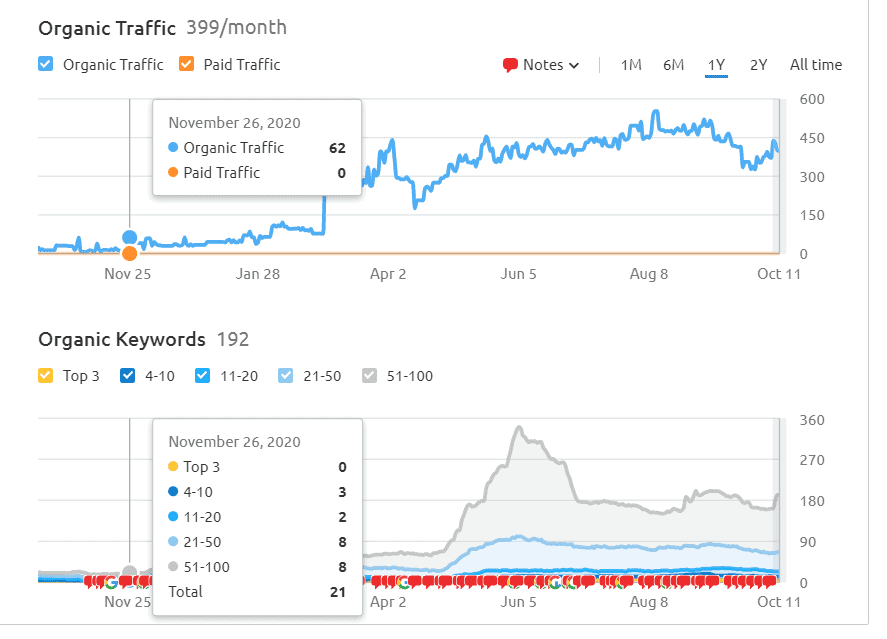
Task: Click the 51-100 row in keywords tooltip
Action: 257,567
